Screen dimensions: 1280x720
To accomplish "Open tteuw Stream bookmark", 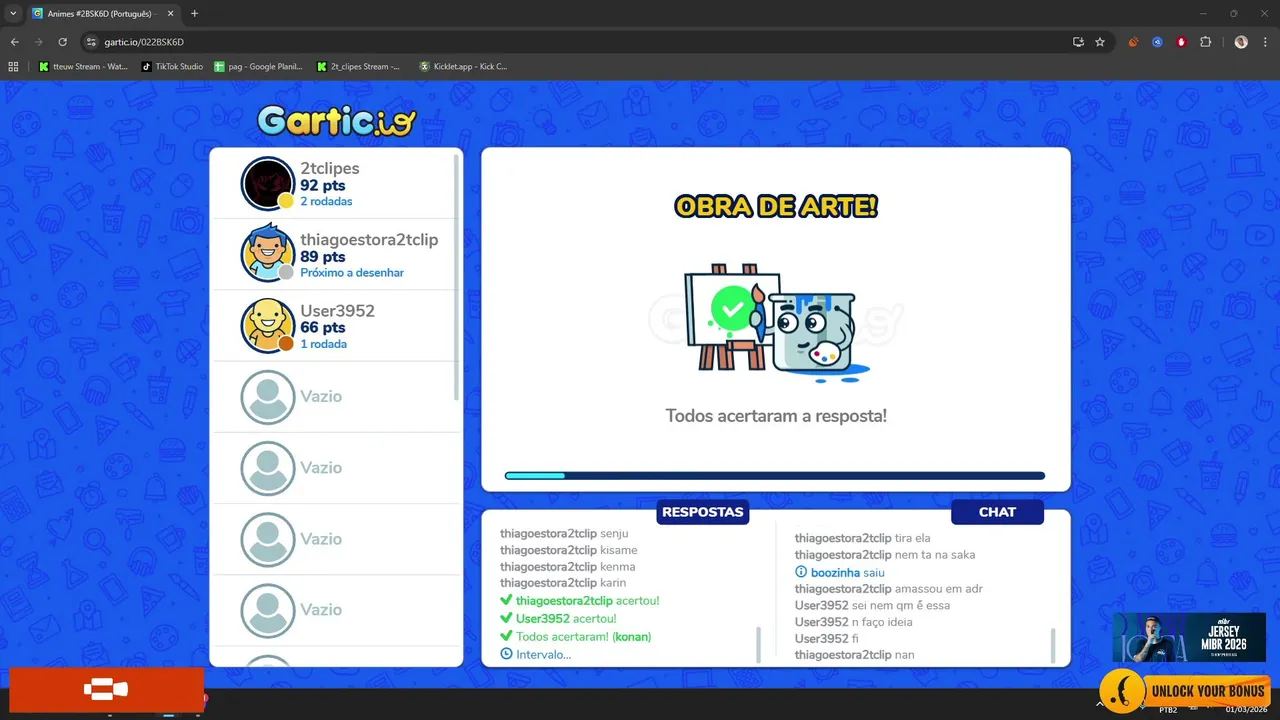I will (83, 67).
